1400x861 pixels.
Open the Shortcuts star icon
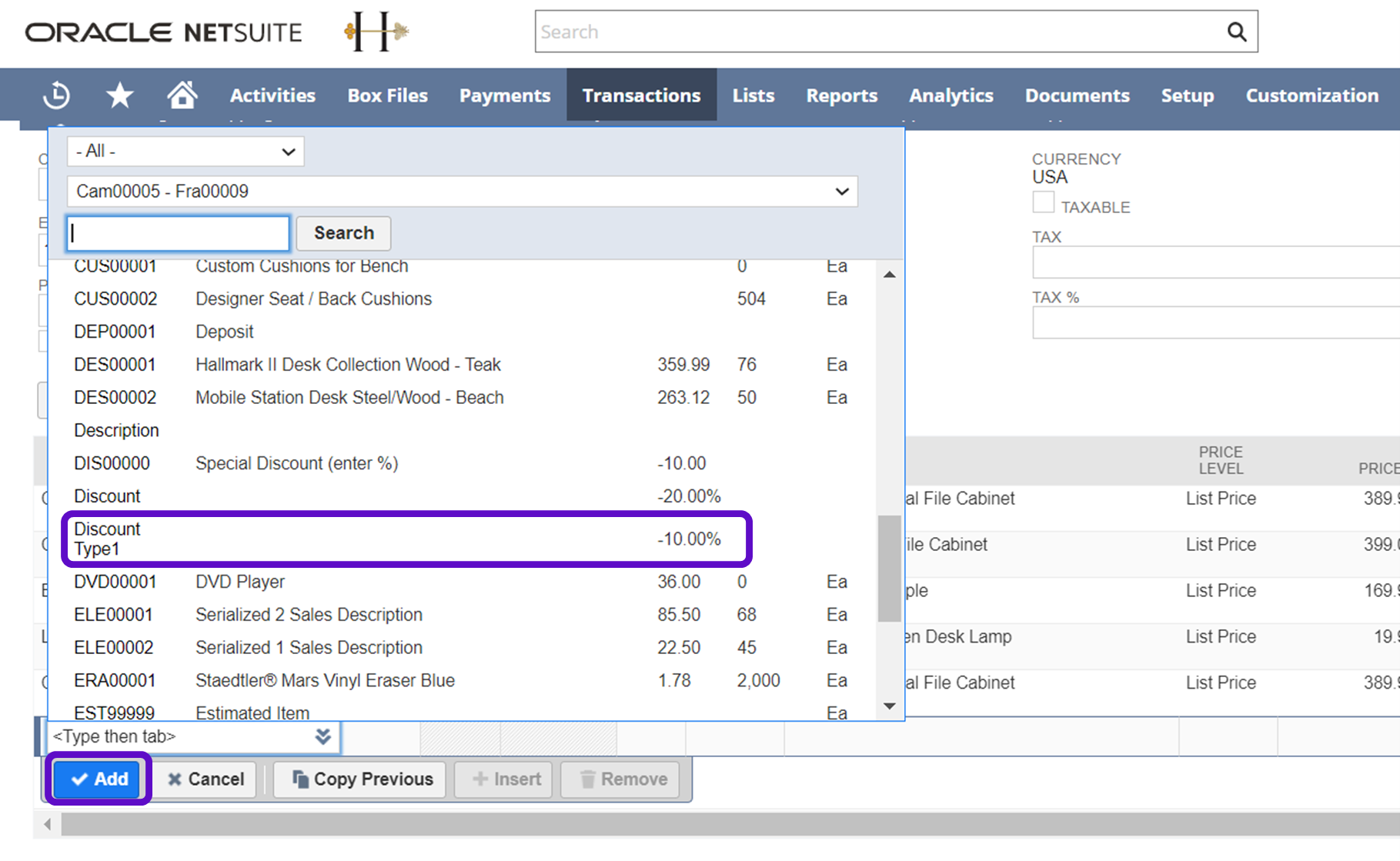119,95
